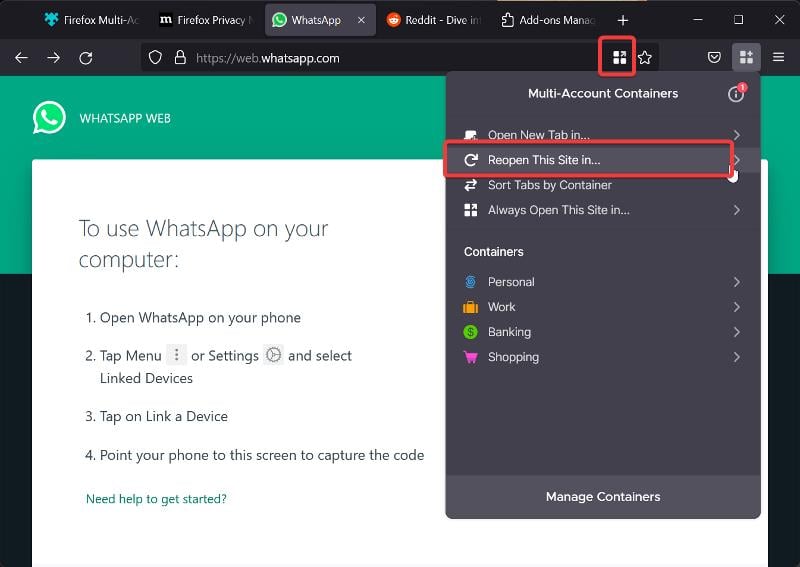Switch to the Add-ons Manager tab

(548, 20)
